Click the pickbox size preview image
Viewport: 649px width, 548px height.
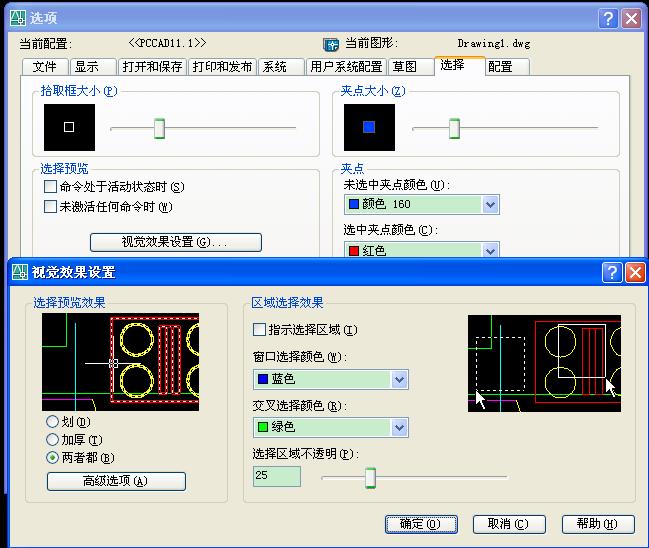(70, 127)
